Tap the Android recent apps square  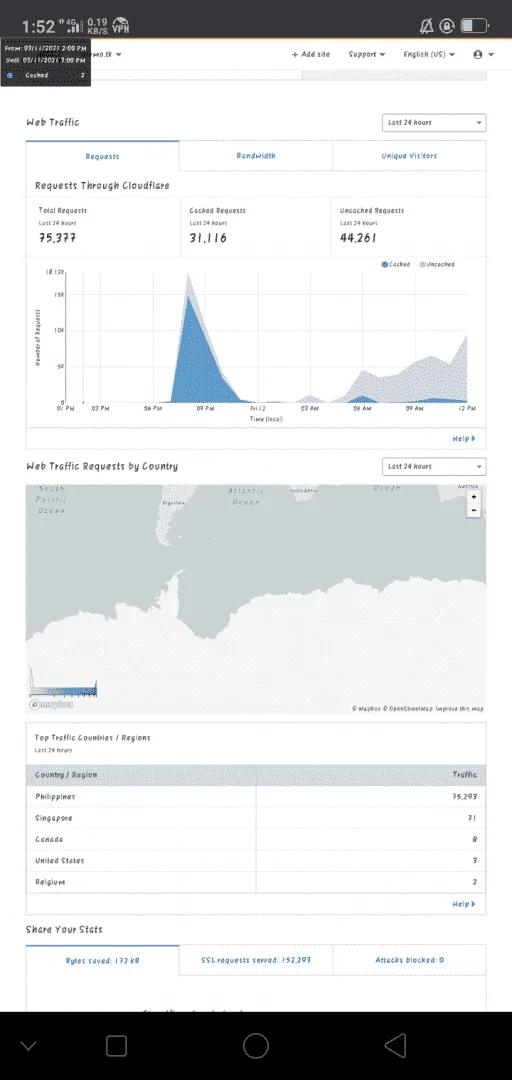pyautogui.click(x=116, y=1046)
